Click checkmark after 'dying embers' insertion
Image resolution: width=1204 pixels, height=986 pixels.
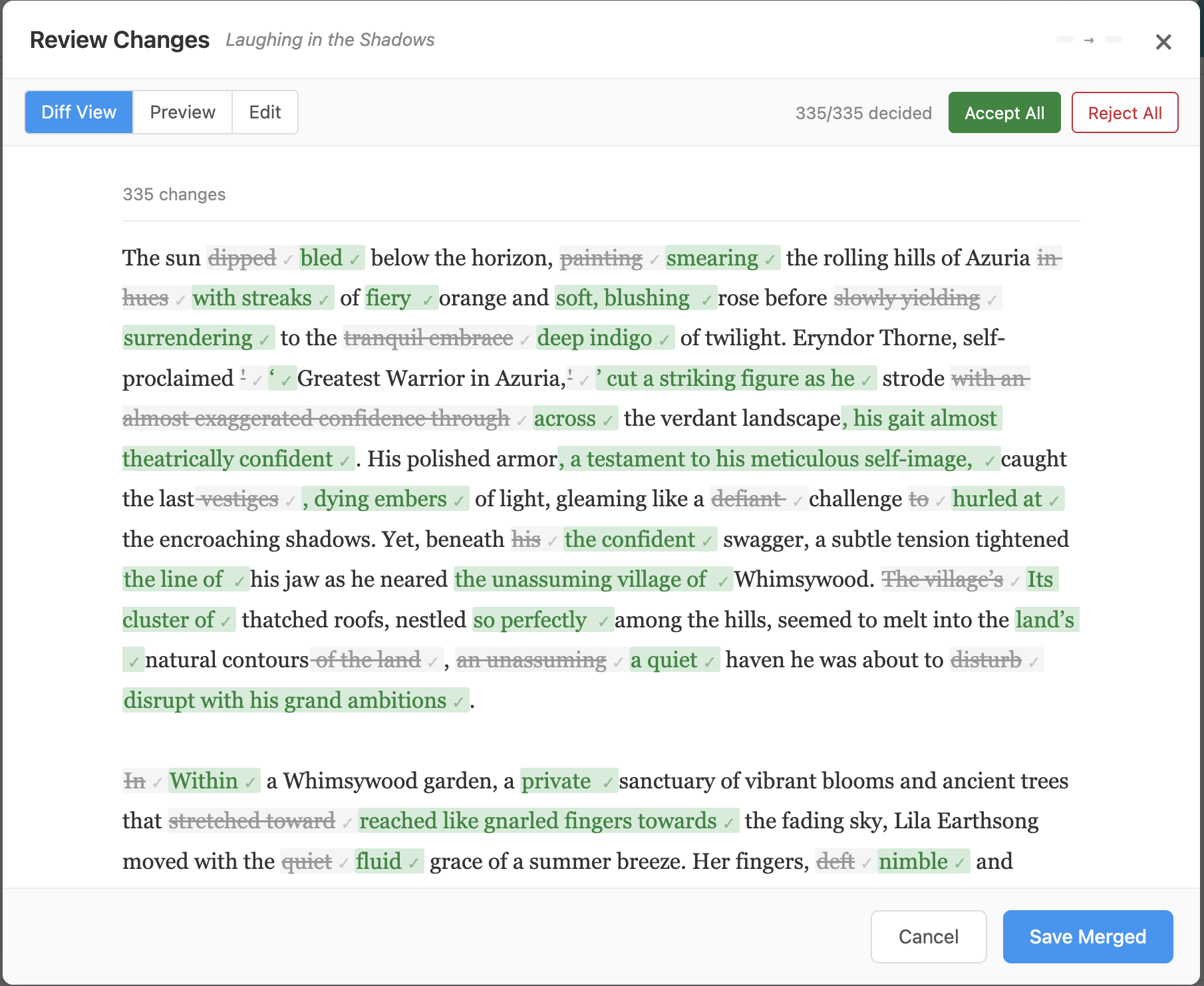(459, 501)
